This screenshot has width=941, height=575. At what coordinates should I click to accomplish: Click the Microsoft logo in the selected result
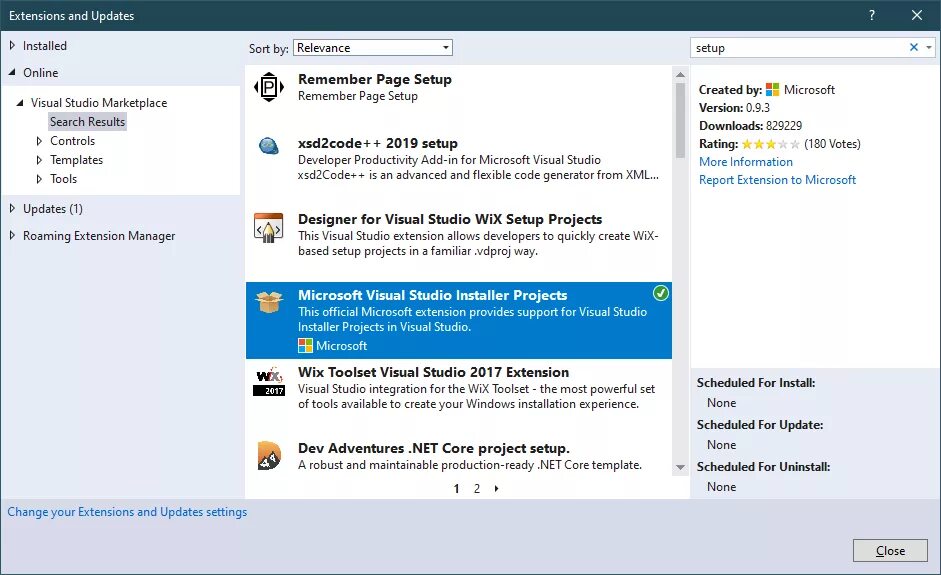(x=305, y=346)
